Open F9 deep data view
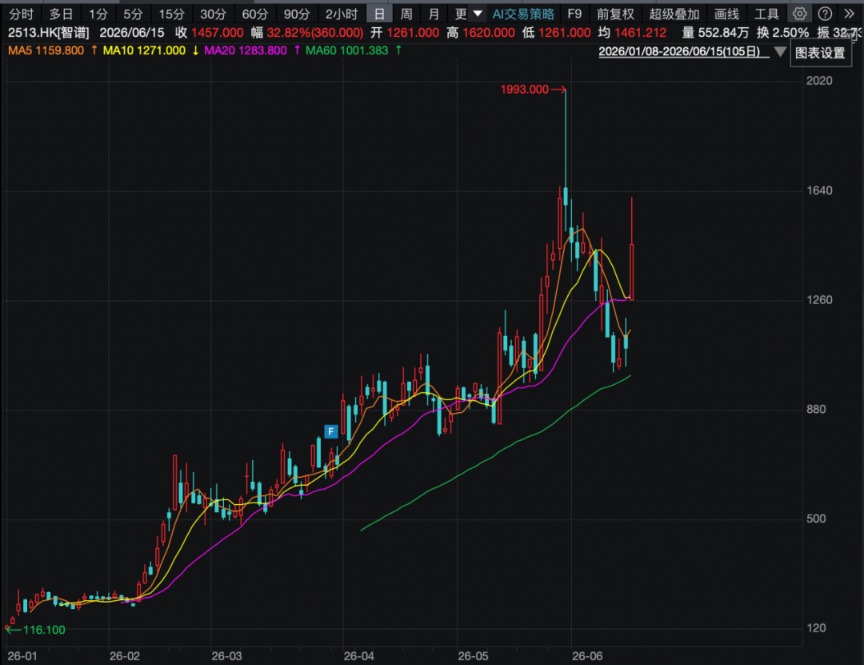The width and height of the screenshot is (864, 665). [x=575, y=14]
